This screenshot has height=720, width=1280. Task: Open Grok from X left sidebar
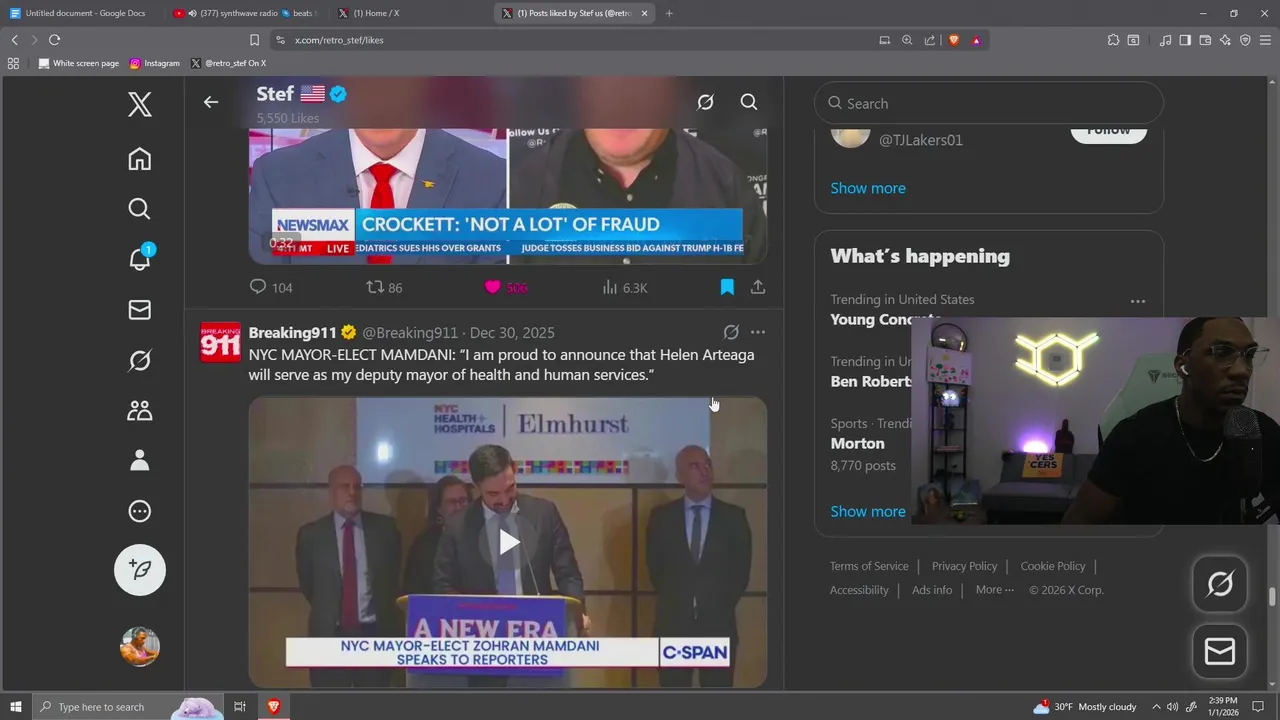point(140,360)
